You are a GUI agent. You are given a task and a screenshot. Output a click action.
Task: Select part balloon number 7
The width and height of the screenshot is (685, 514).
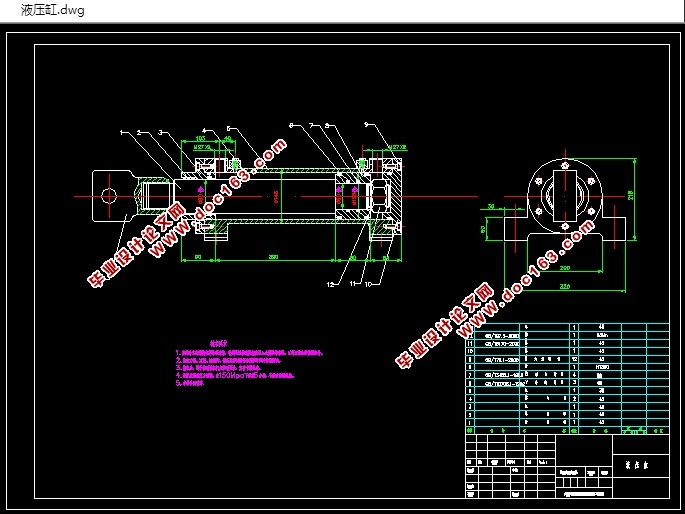point(311,126)
